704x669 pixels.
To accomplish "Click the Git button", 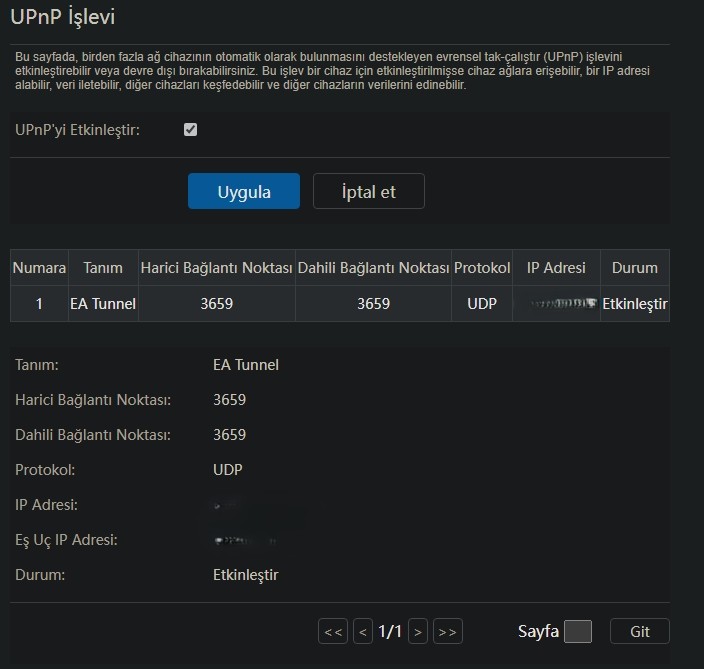I will [640, 631].
